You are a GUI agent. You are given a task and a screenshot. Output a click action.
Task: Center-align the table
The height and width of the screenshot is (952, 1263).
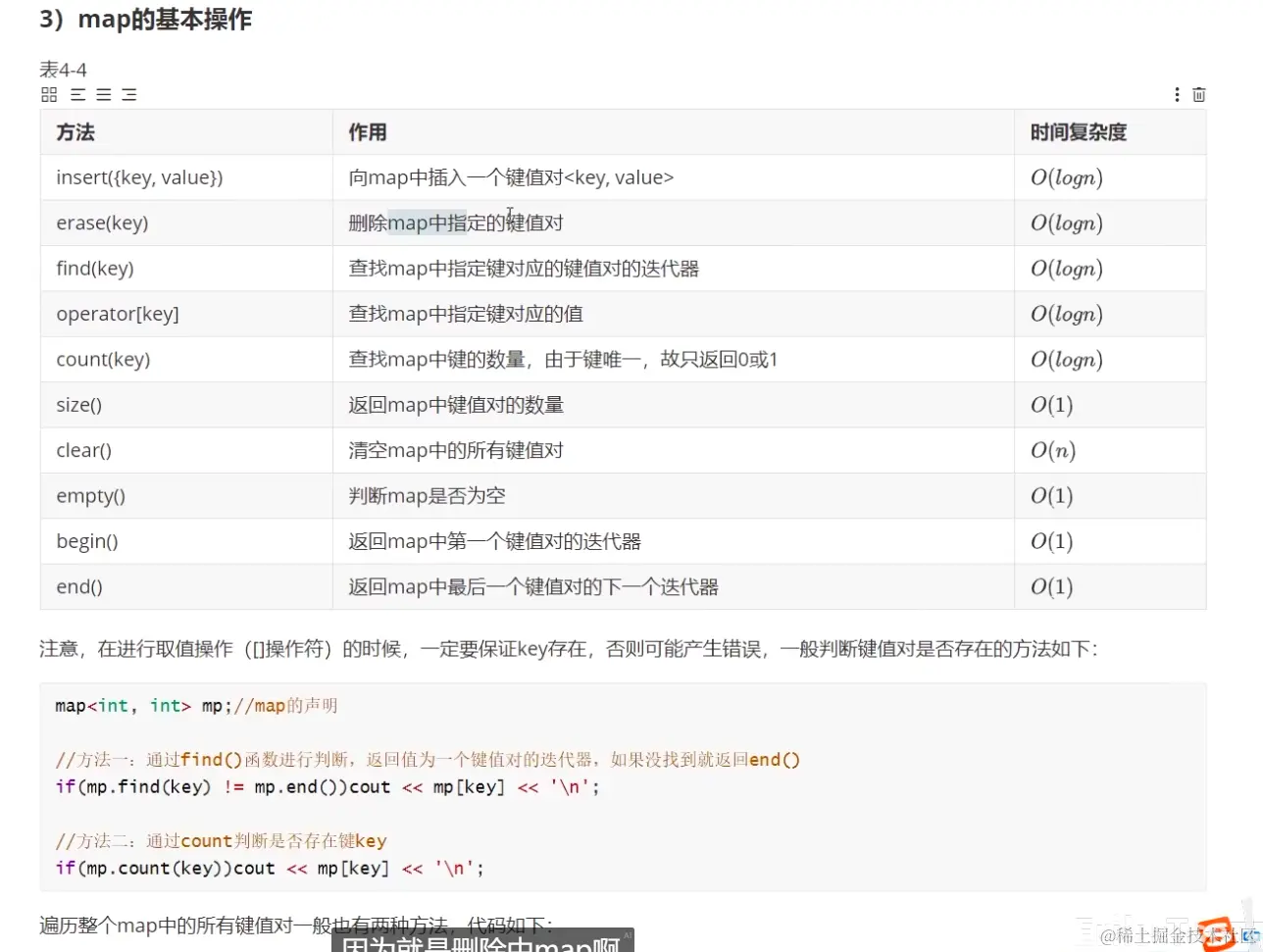(103, 95)
